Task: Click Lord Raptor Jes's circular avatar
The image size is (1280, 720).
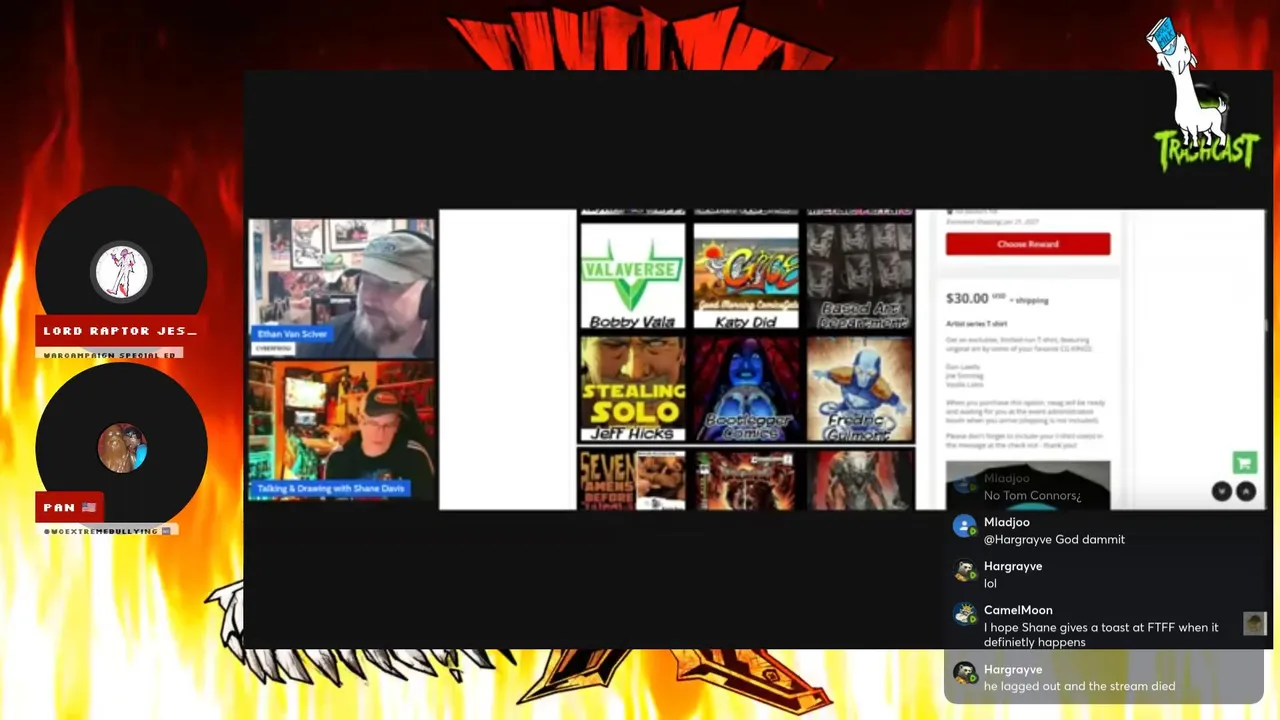Action: (122, 272)
